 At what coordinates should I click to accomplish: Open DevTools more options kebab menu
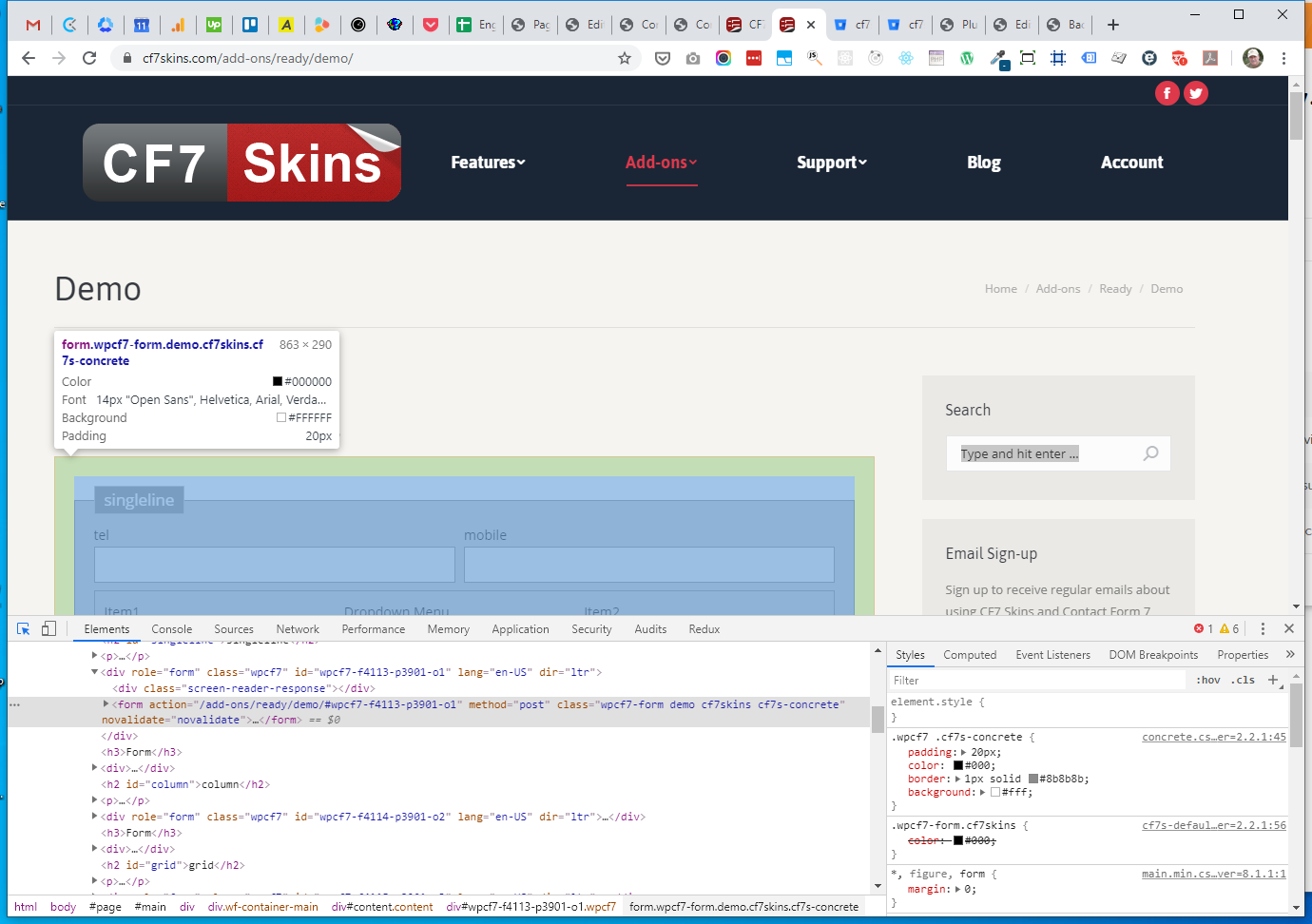(1263, 628)
